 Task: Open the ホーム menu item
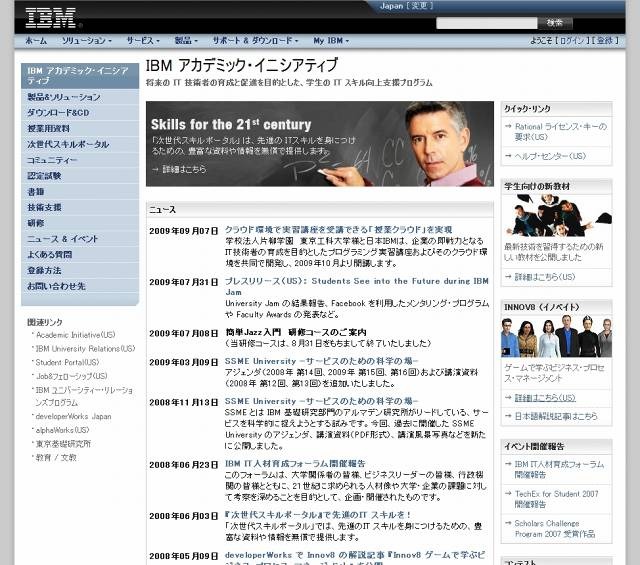click(36, 41)
